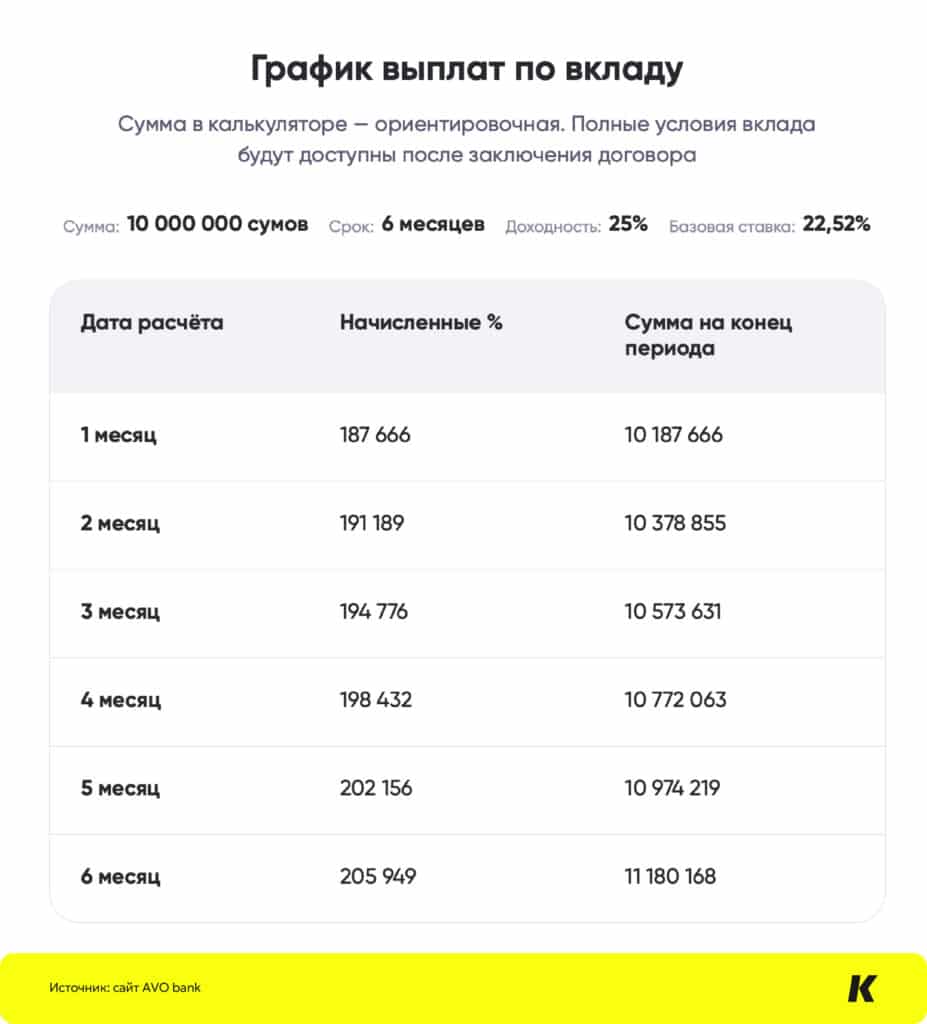The image size is (927, 1024).
Task: Click accrued interest '205 949' cell
Action: pos(378,877)
